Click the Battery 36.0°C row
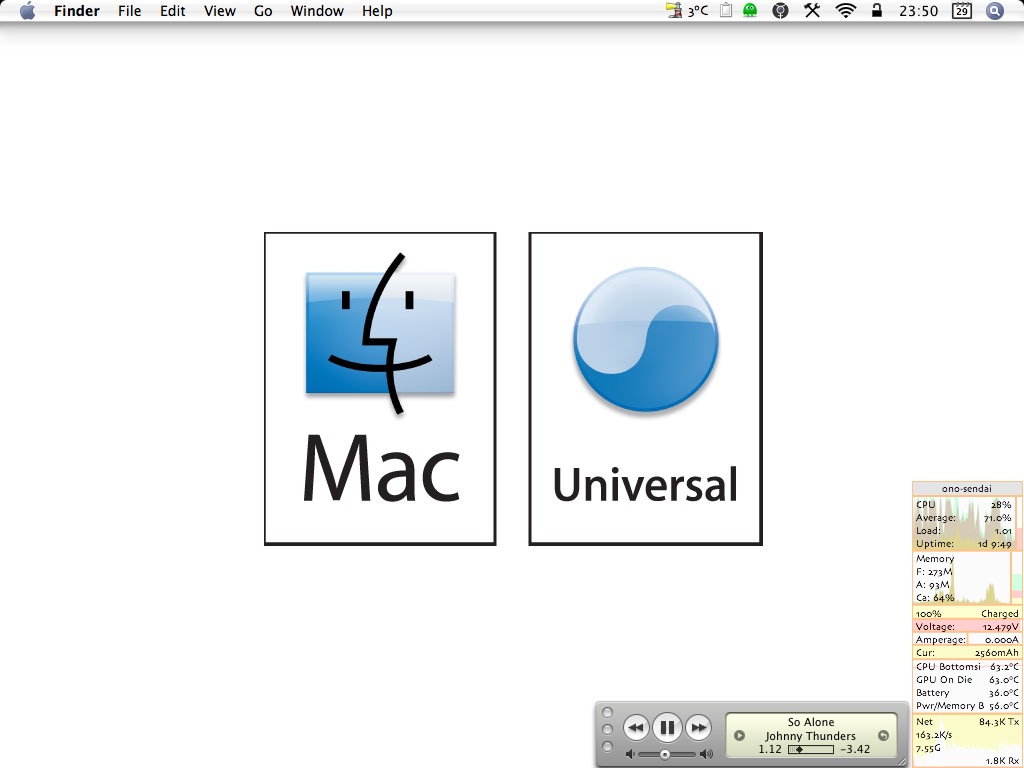1024x768 pixels. [x=967, y=693]
